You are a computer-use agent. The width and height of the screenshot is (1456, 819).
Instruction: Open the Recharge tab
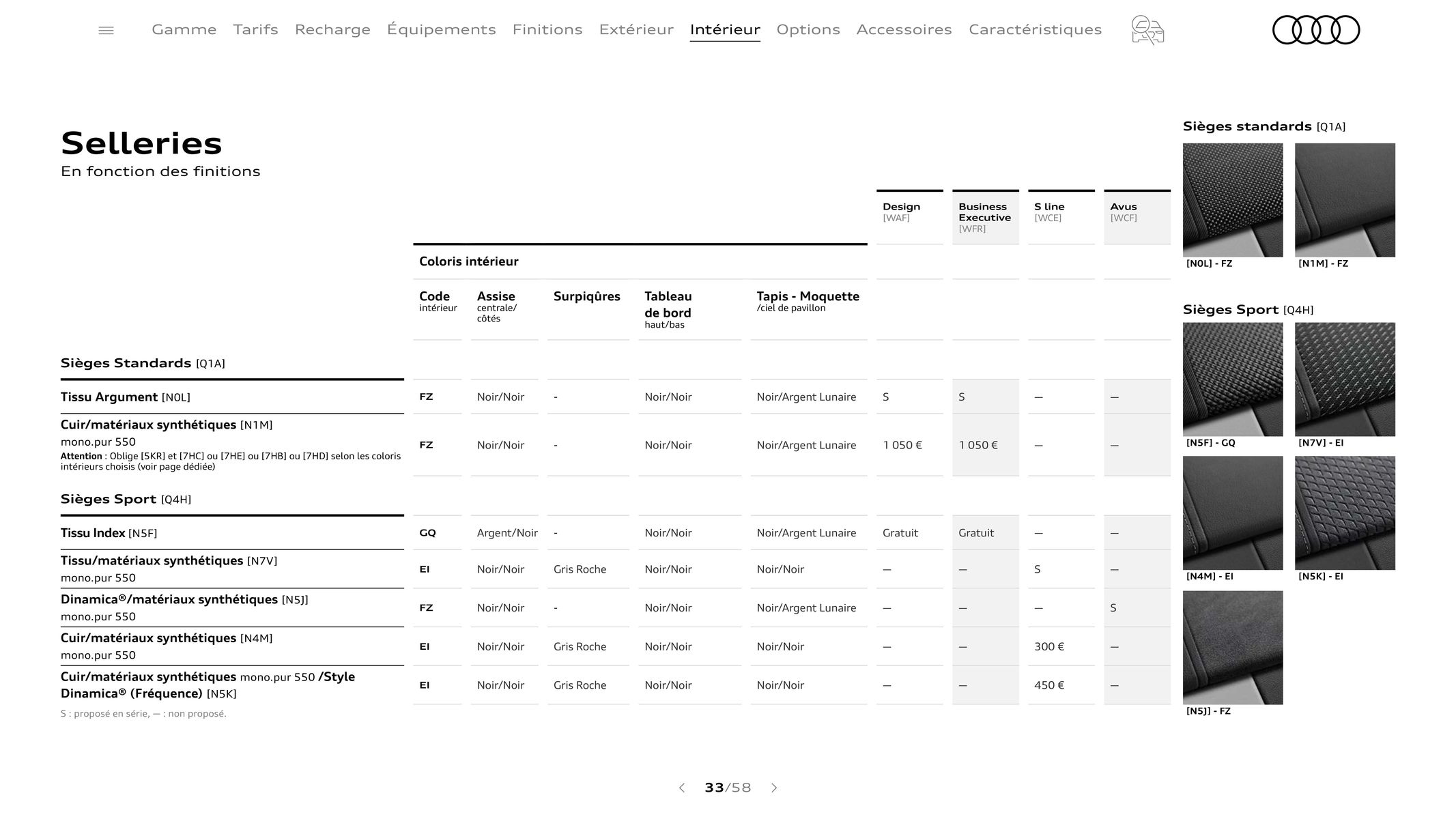[x=332, y=29]
